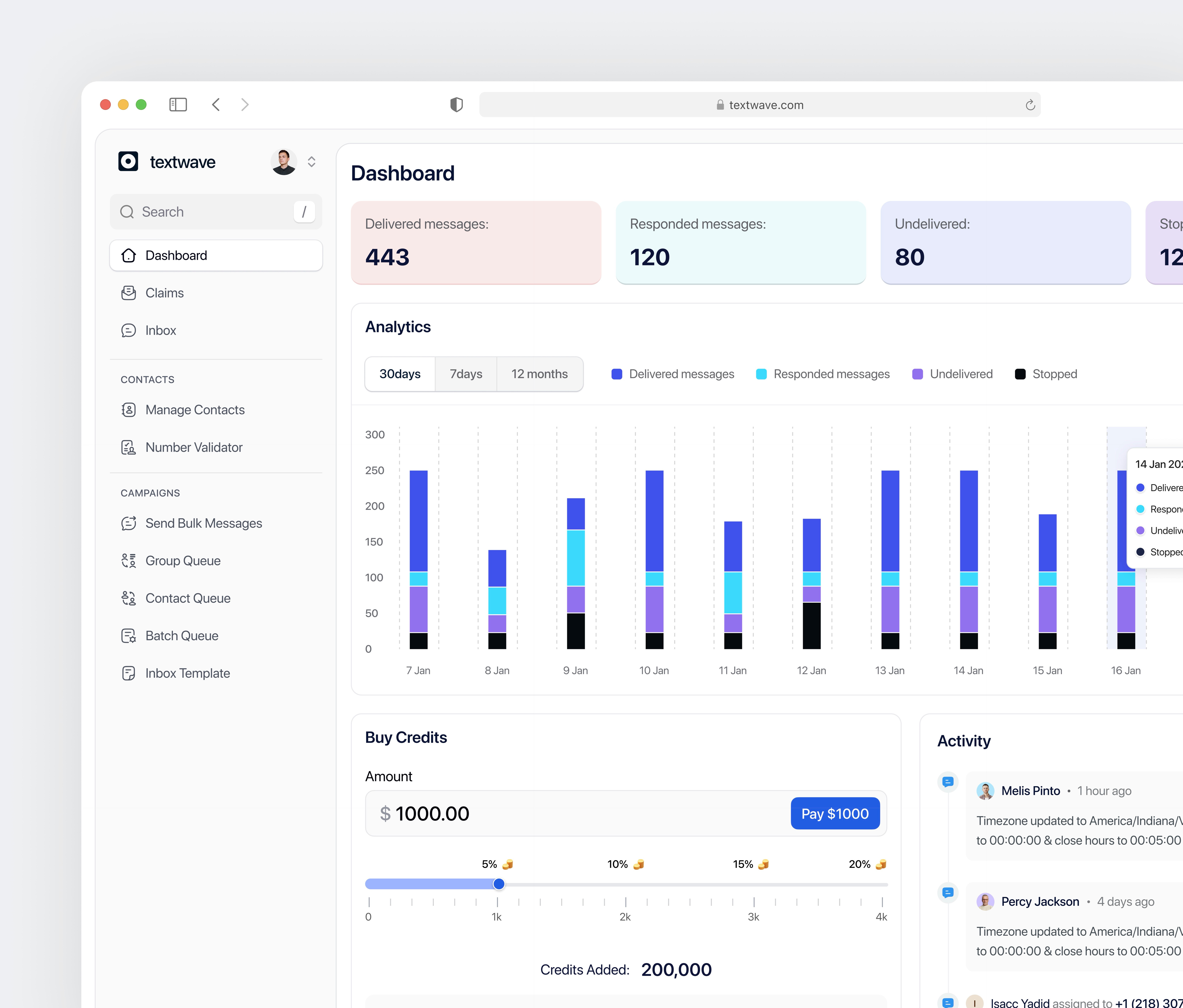Screen dimensions: 1183x1008
Task: Open Dashboard in the sidebar
Action: click(x=216, y=255)
